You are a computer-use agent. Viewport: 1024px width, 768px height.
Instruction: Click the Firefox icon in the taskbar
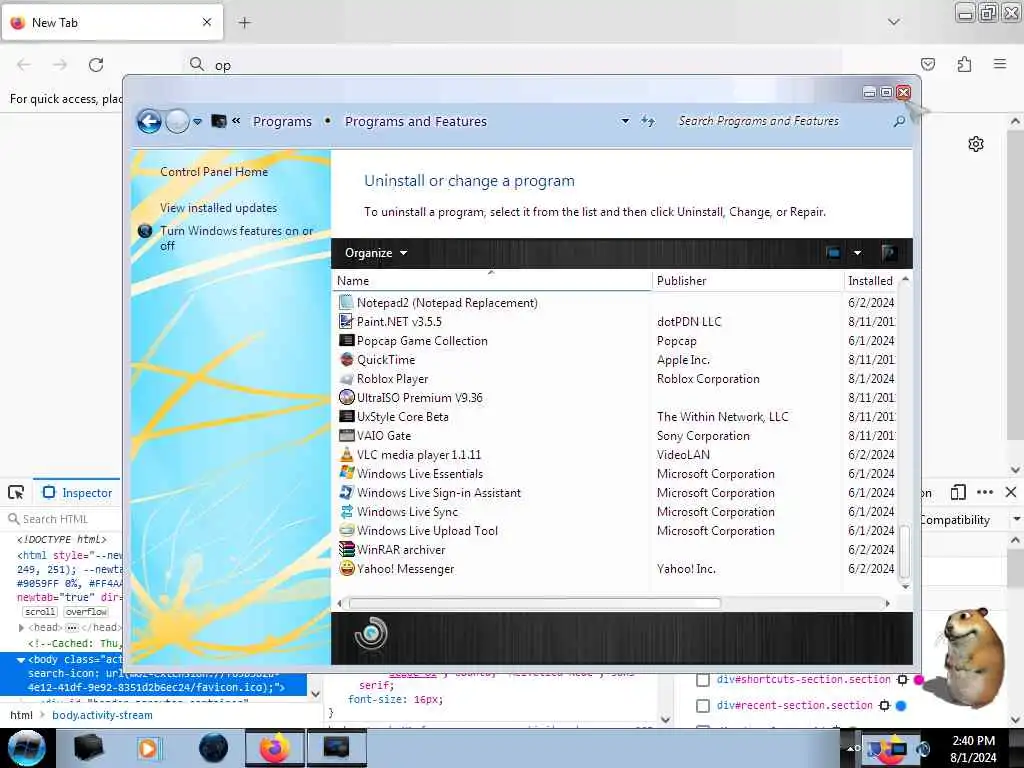click(274, 748)
